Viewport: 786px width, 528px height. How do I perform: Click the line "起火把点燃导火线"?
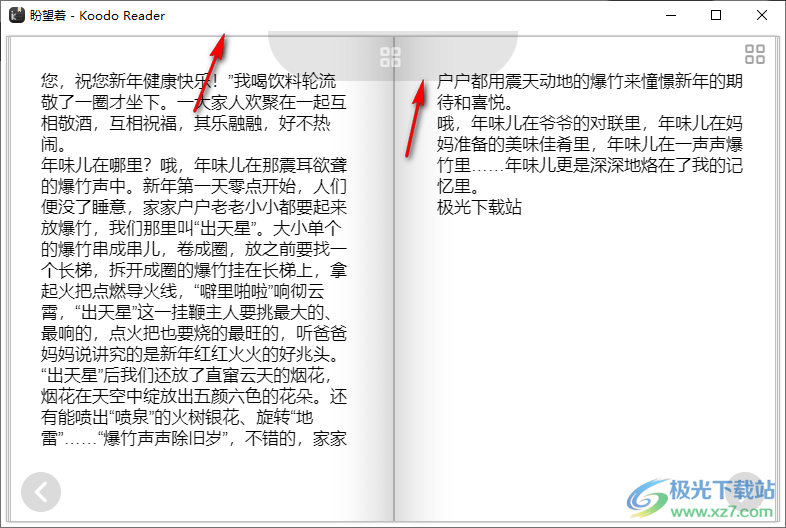point(182,291)
